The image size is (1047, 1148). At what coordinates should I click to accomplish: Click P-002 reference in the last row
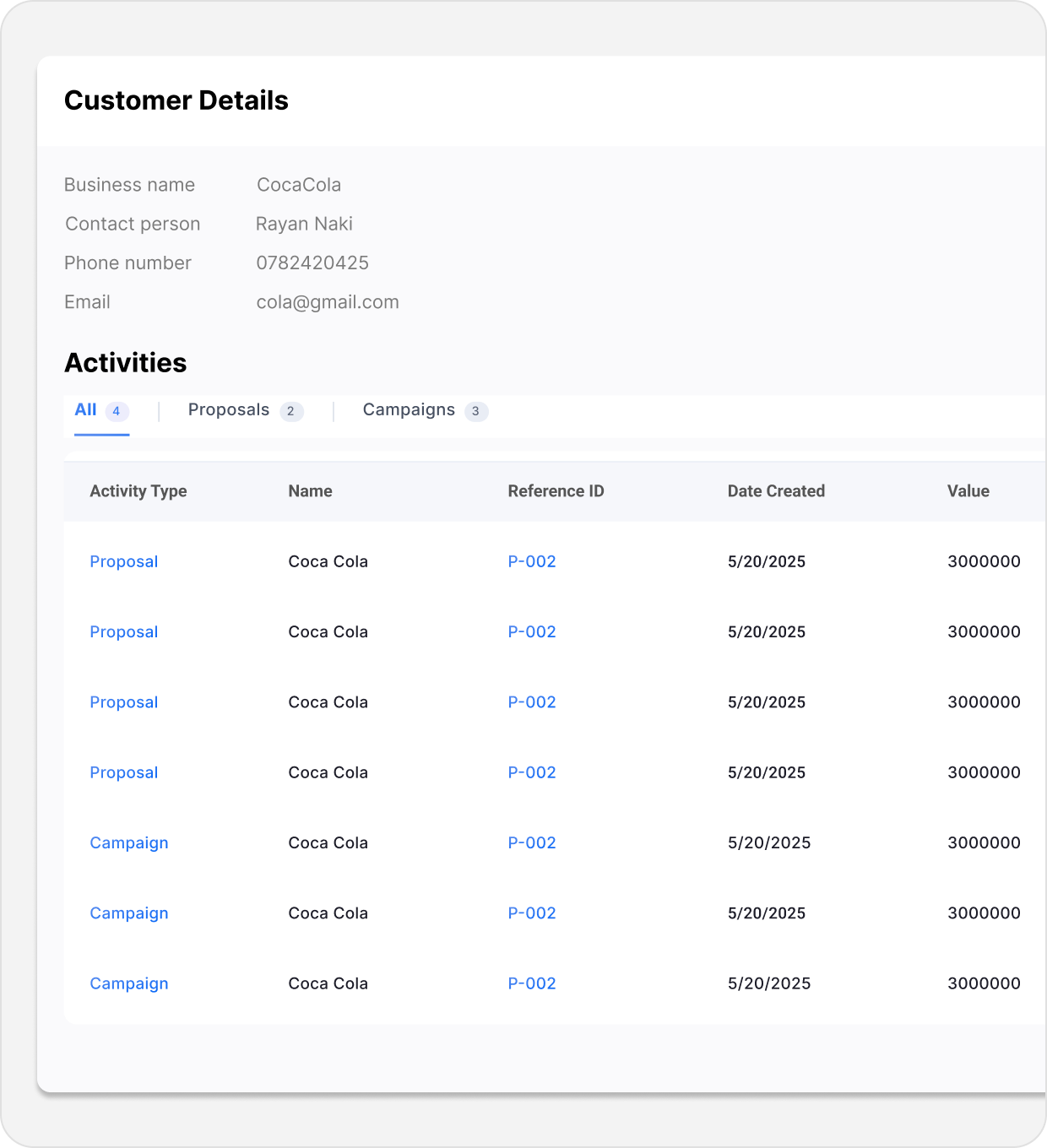click(x=532, y=984)
